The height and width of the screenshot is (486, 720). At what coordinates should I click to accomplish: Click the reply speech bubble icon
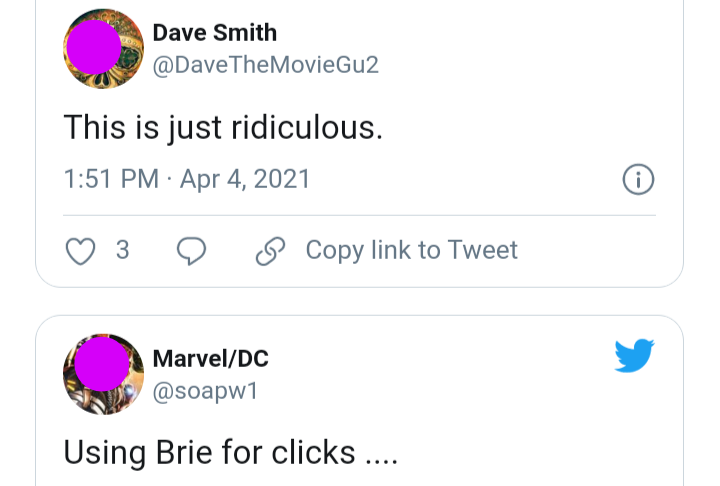(x=191, y=250)
